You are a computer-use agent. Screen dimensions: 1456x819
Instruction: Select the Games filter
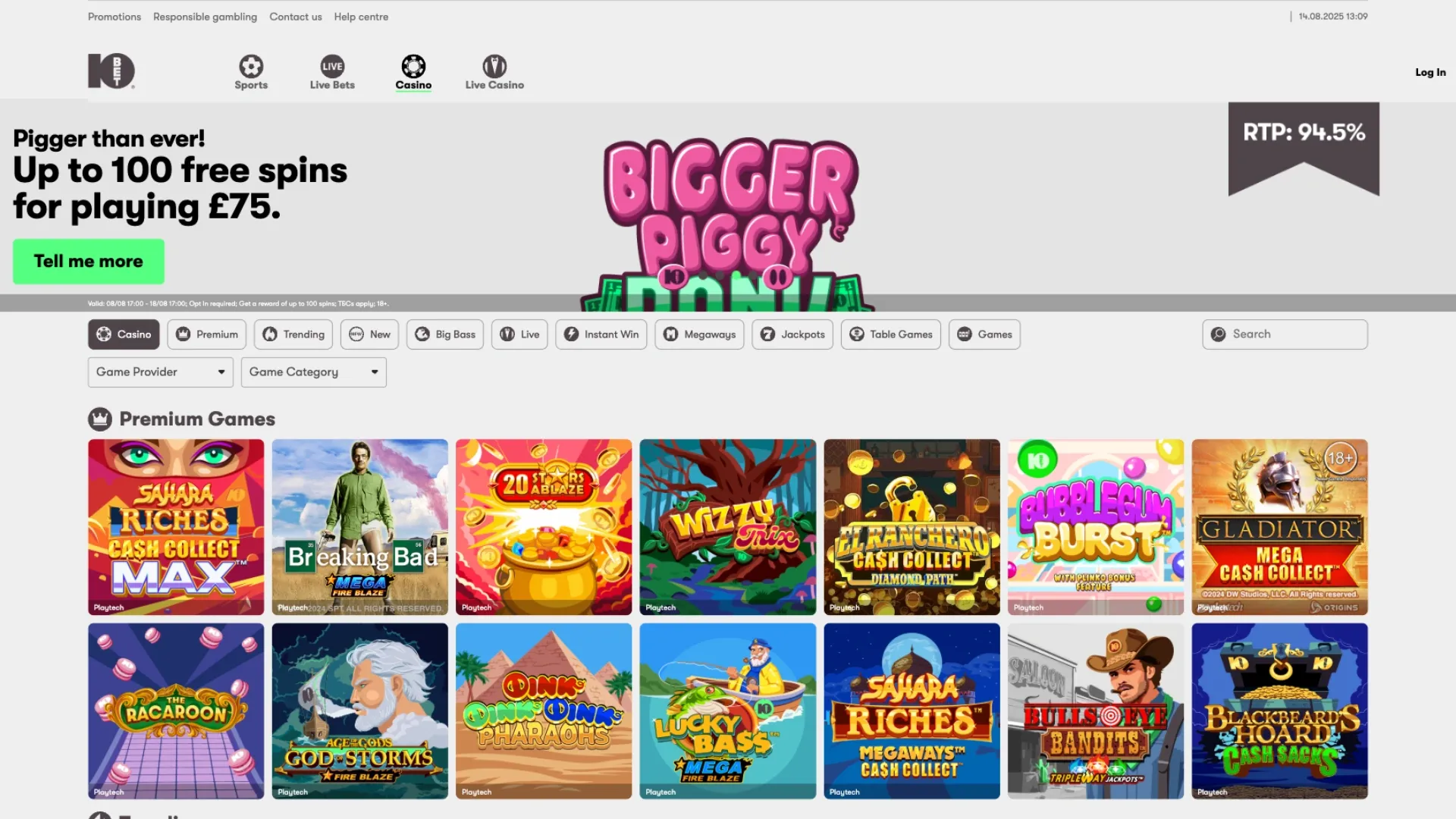(x=984, y=334)
